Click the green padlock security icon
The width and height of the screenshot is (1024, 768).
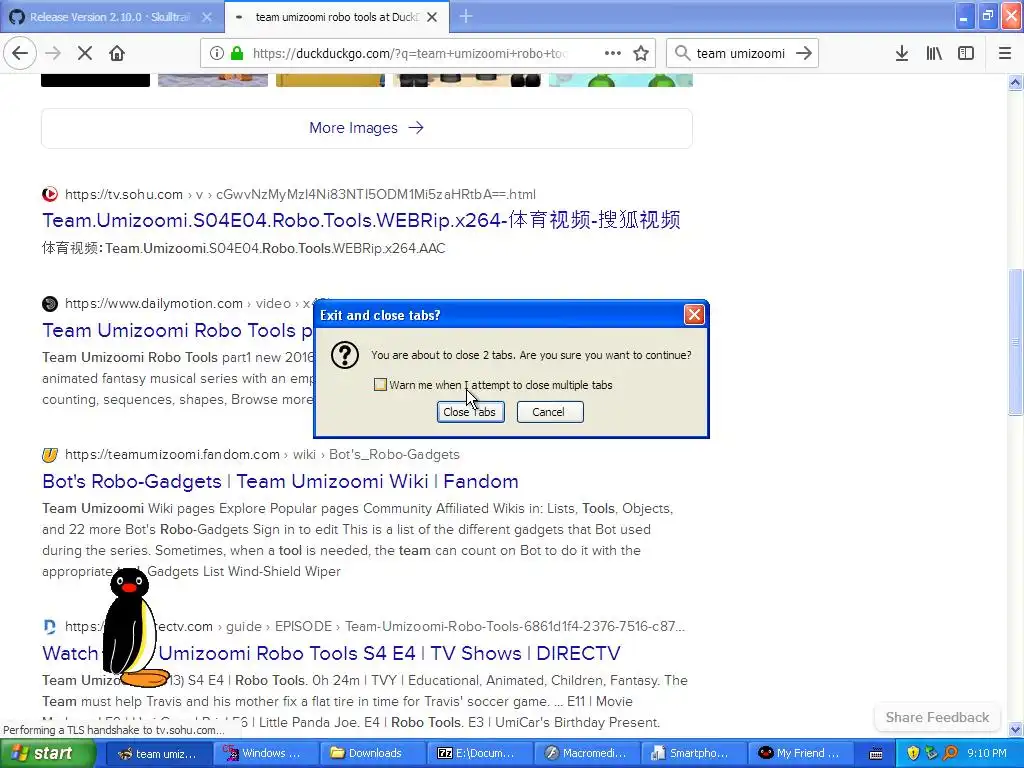coord(237,54)
